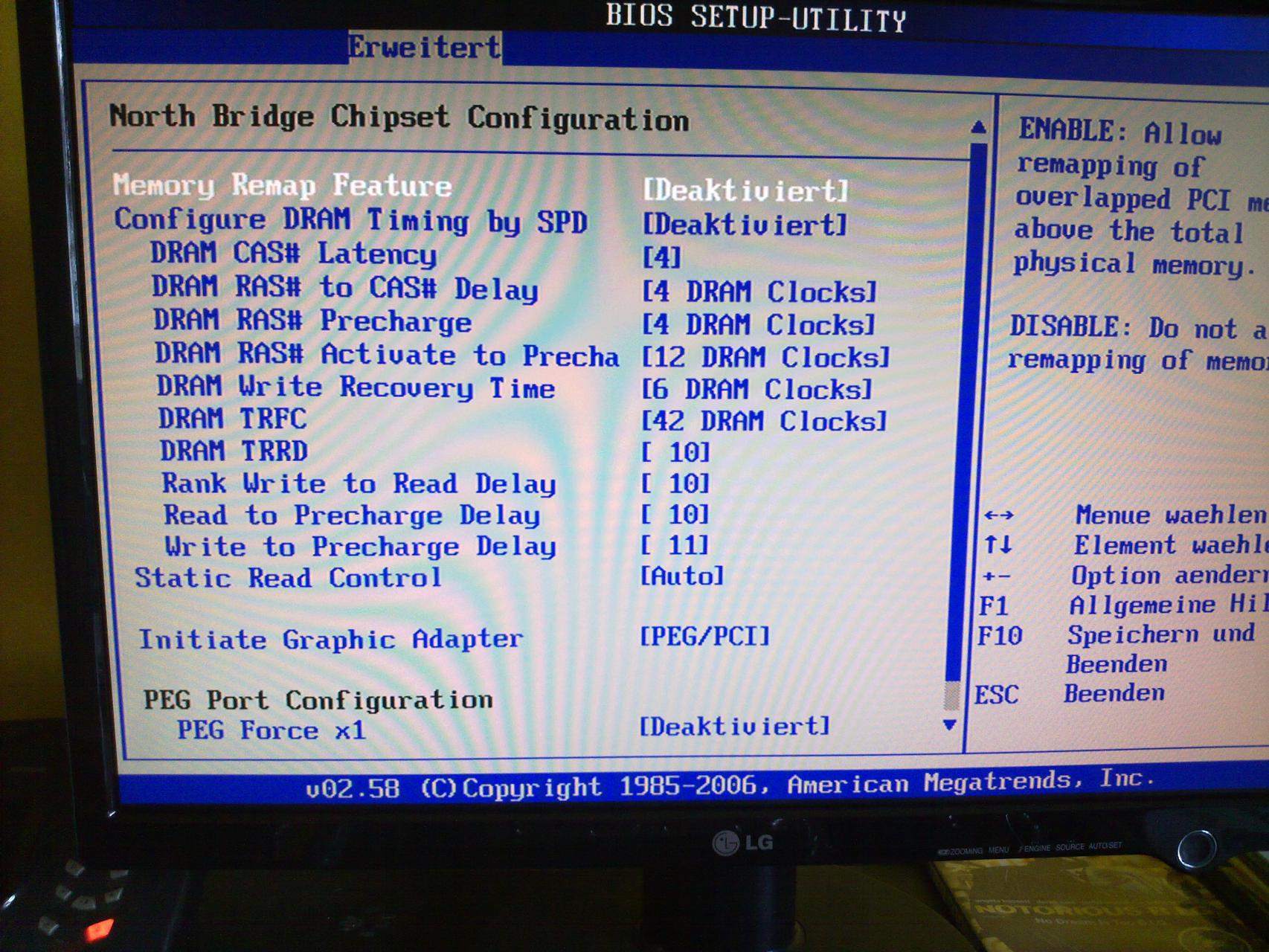Select DRAM Write Recovery Time label
1269x952 pixels.
(356, 387)
